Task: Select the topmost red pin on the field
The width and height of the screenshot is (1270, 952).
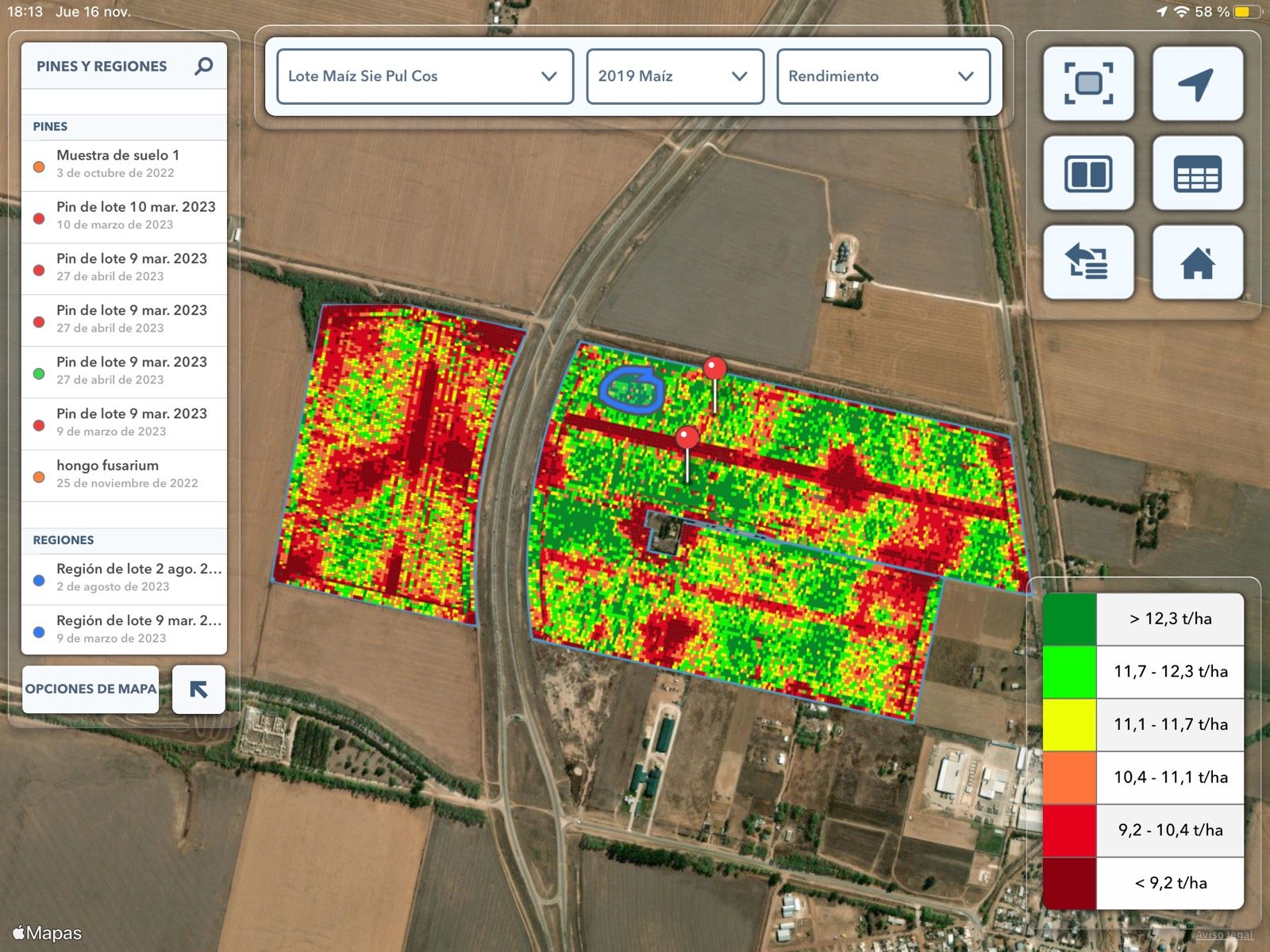Action: (714, 367)
